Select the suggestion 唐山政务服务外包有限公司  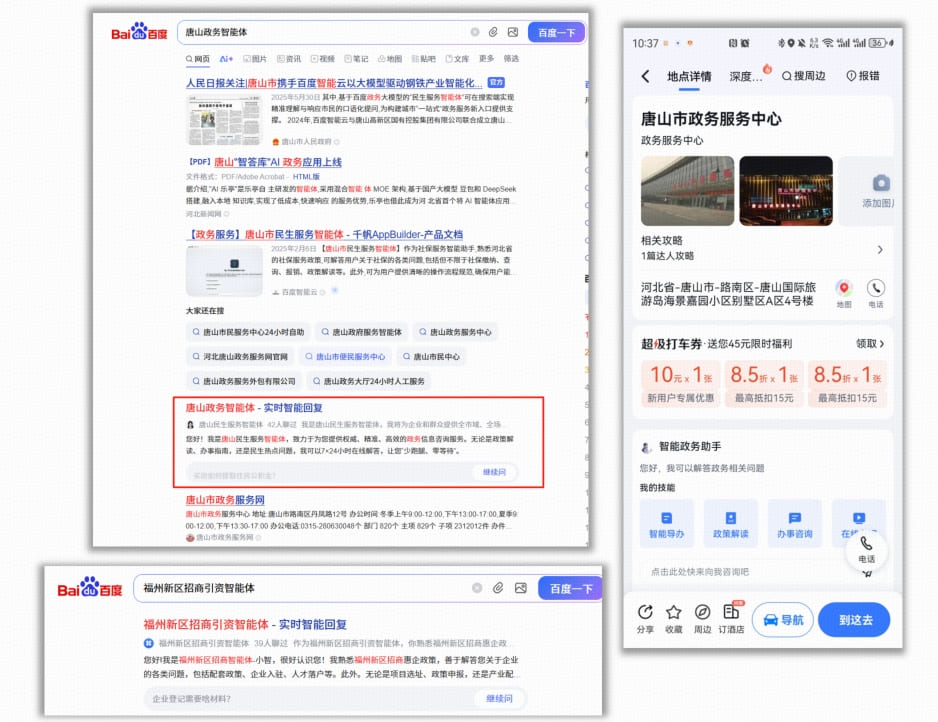(244, 381)
